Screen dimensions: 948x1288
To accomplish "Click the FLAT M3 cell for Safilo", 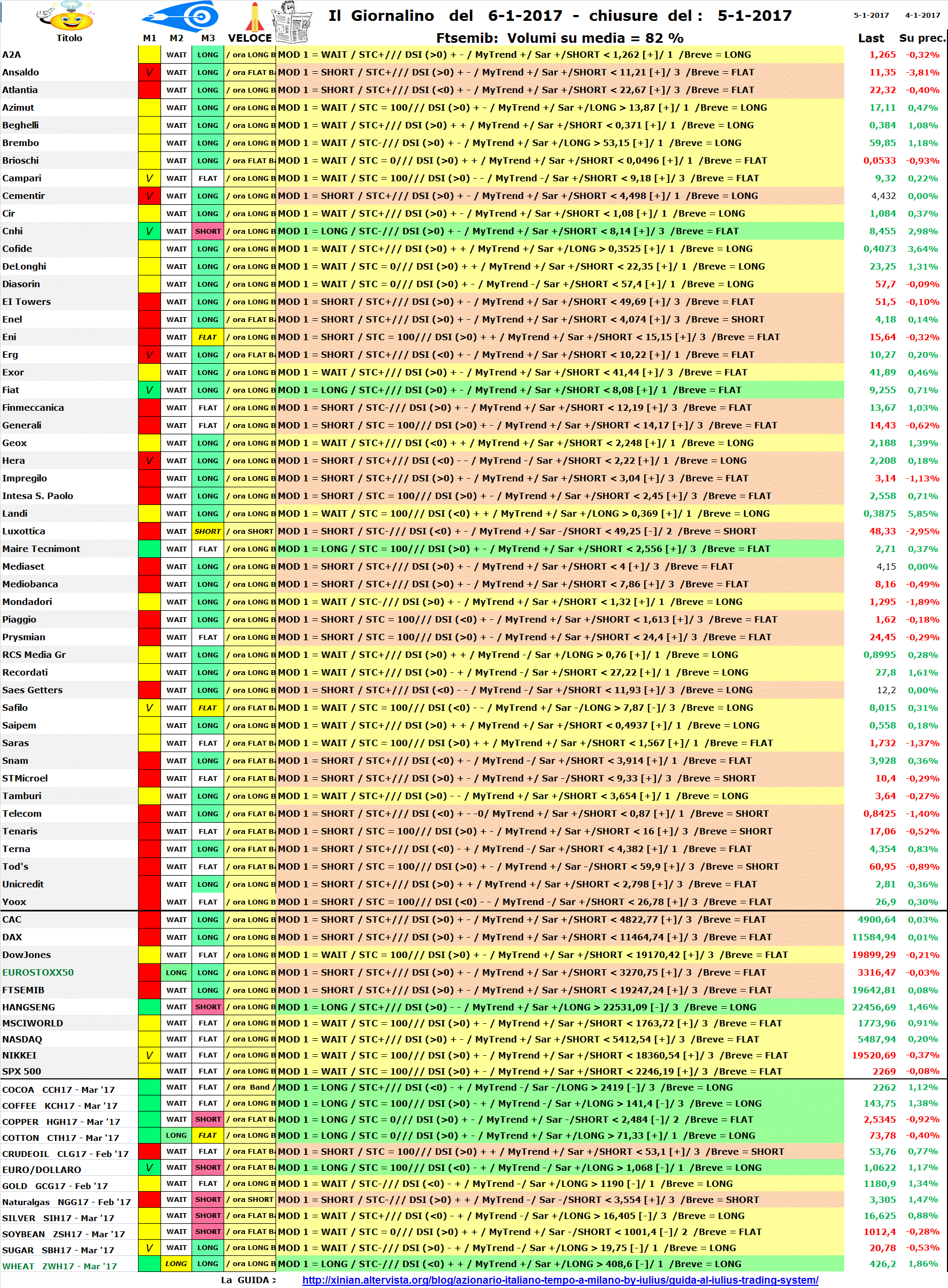I will pyautogui.click(x=208, y=708).
